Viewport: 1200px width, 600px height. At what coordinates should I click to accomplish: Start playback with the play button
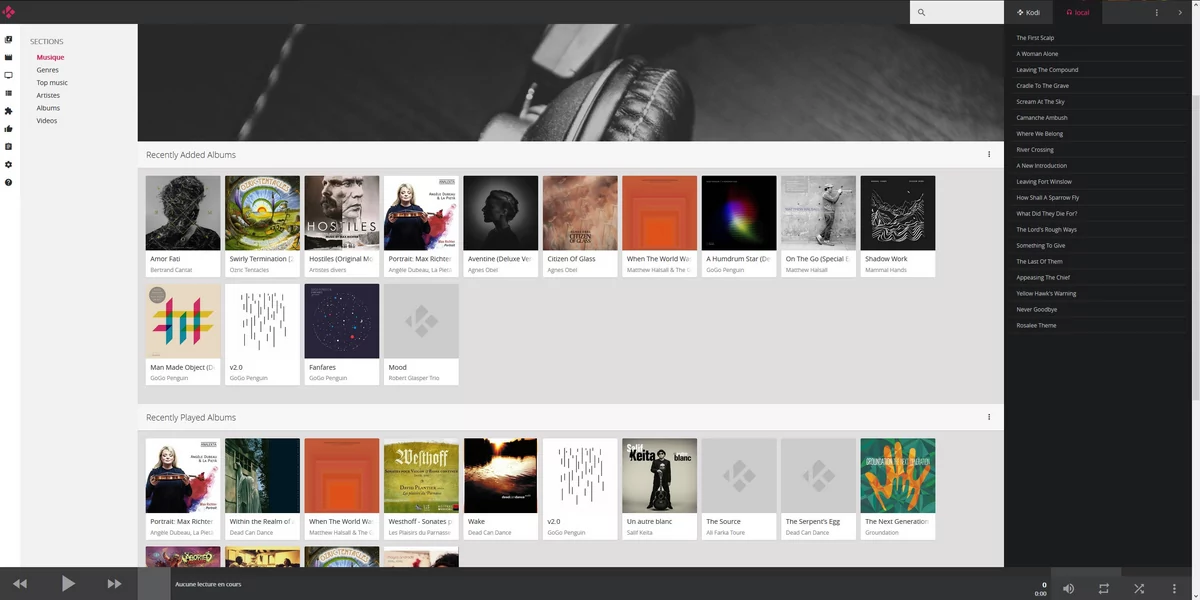click(x=68, y=584)
